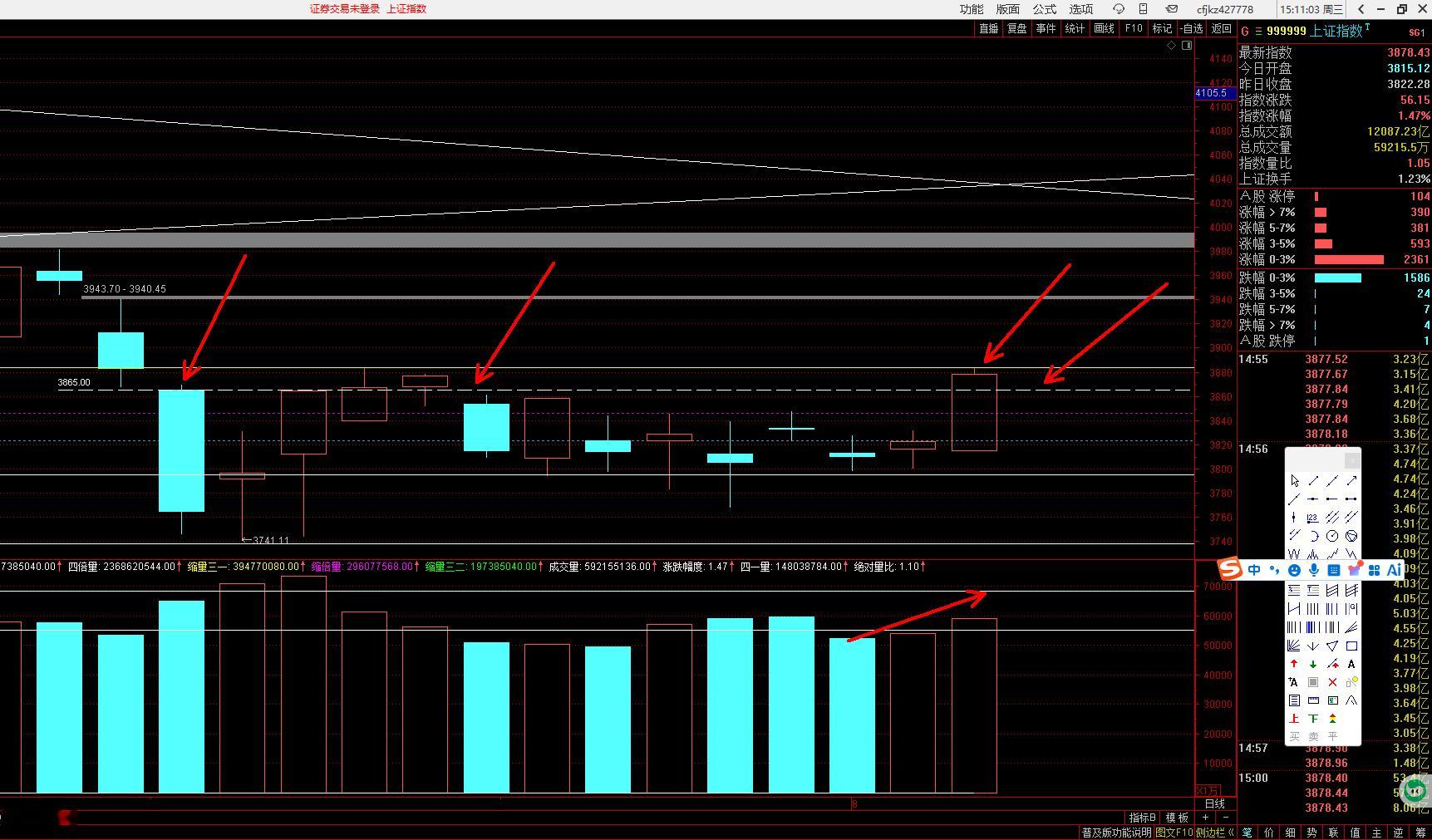The height and width of the screenshot is (840, 1432).
Task: Click the small window icon atop chart
Action: point(1187,46)
